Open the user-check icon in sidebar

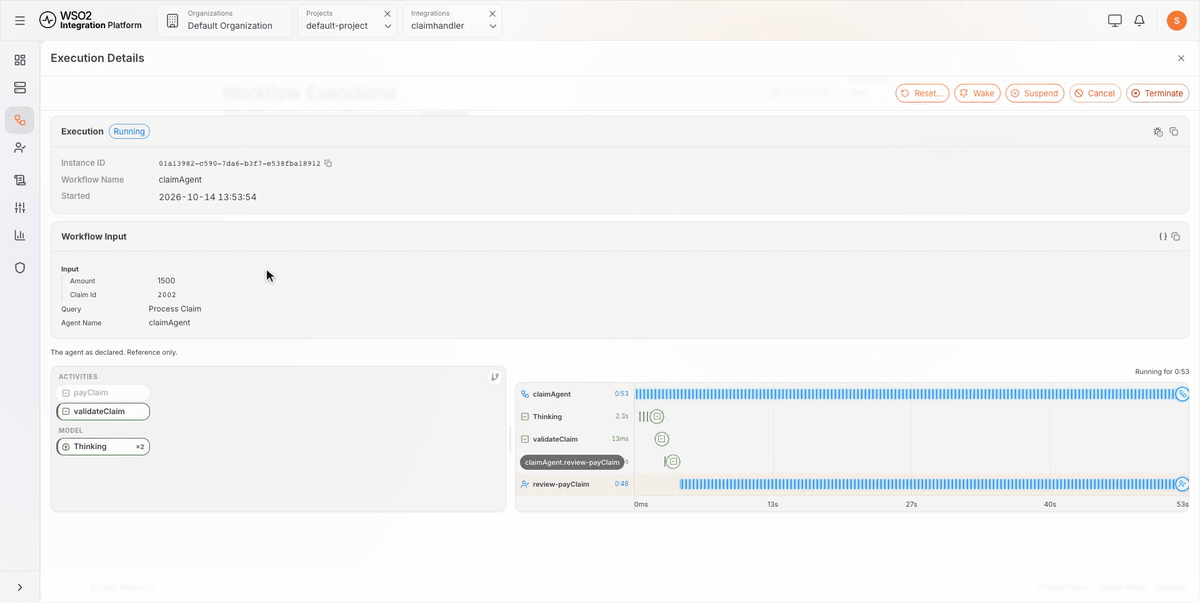(20, 148)
